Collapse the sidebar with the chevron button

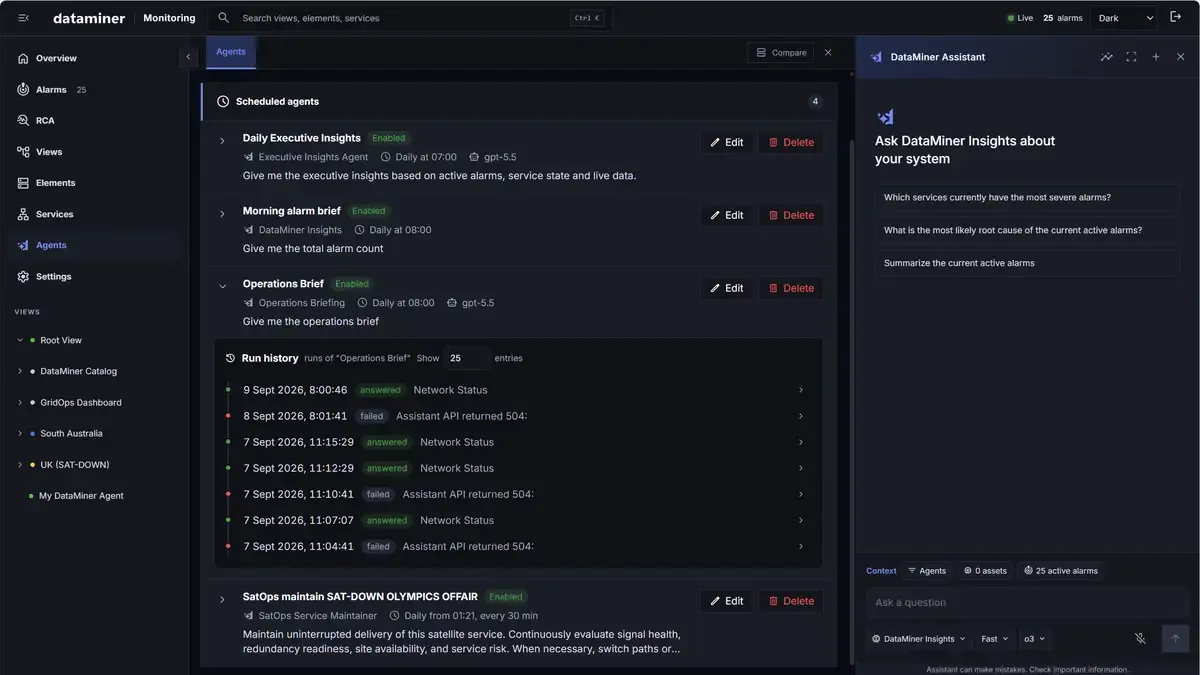188,57
